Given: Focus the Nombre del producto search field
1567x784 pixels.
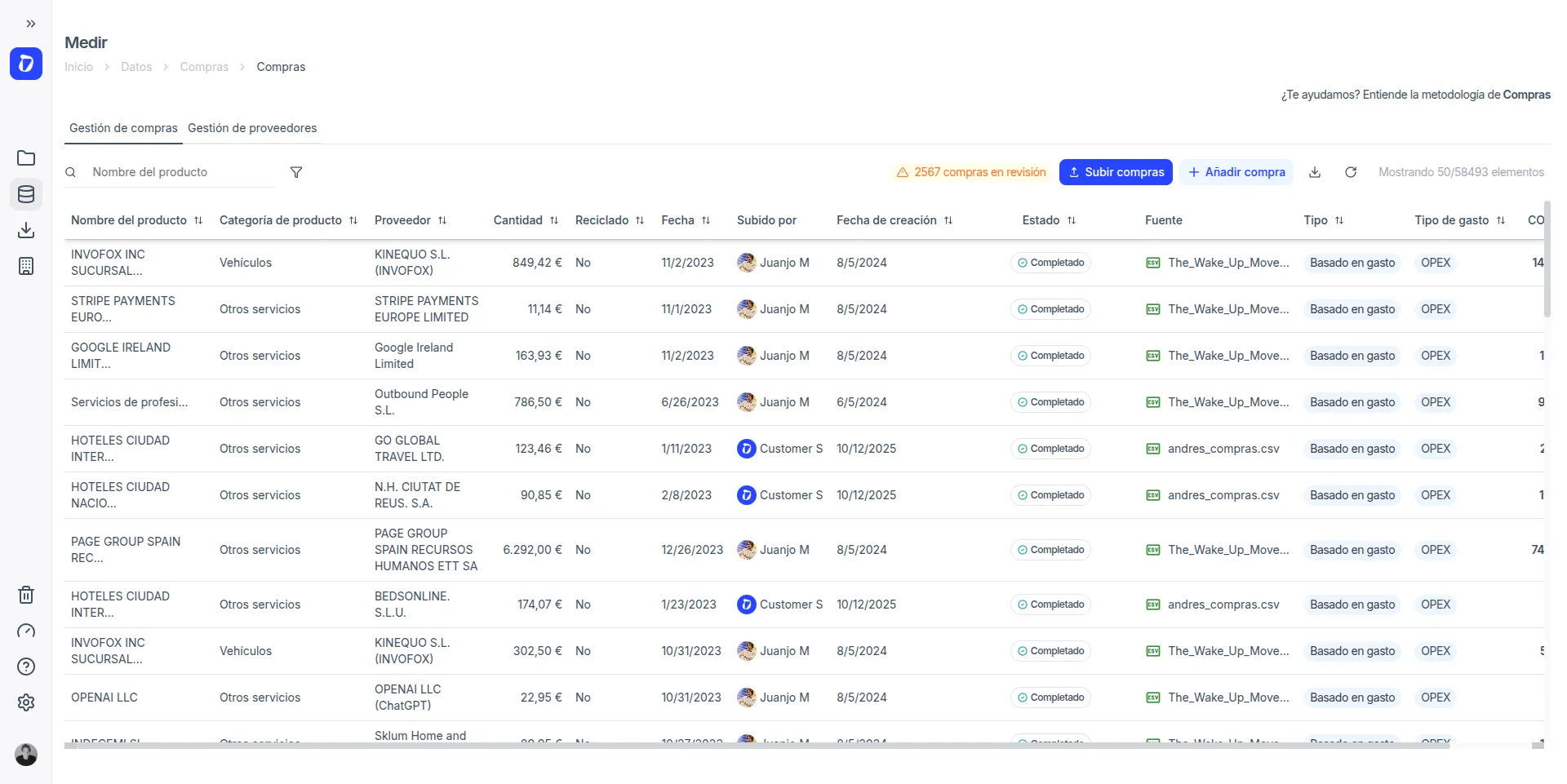Looking at the screenshot, I should (x=180, y=172).
